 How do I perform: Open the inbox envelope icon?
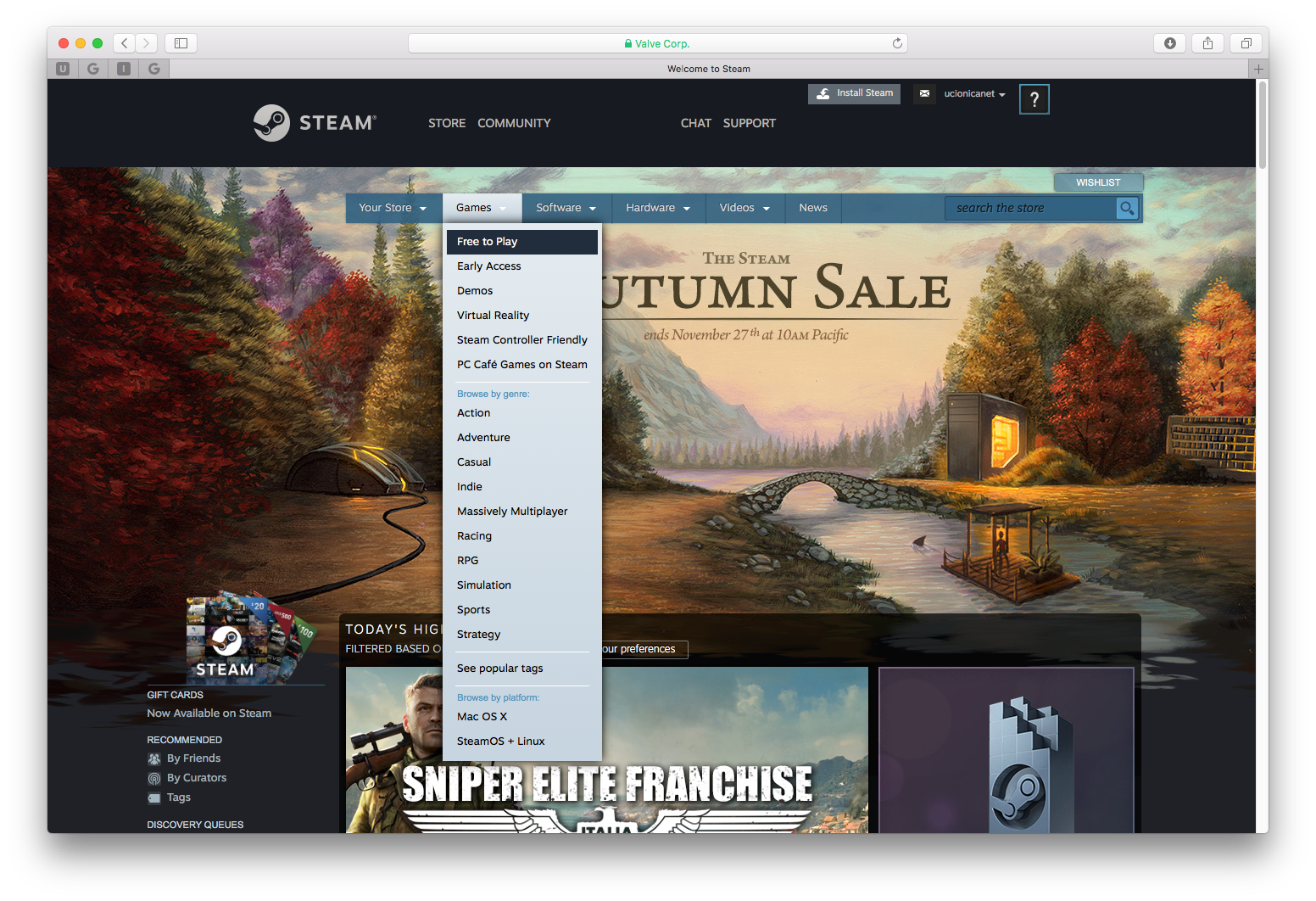point(924,93)
